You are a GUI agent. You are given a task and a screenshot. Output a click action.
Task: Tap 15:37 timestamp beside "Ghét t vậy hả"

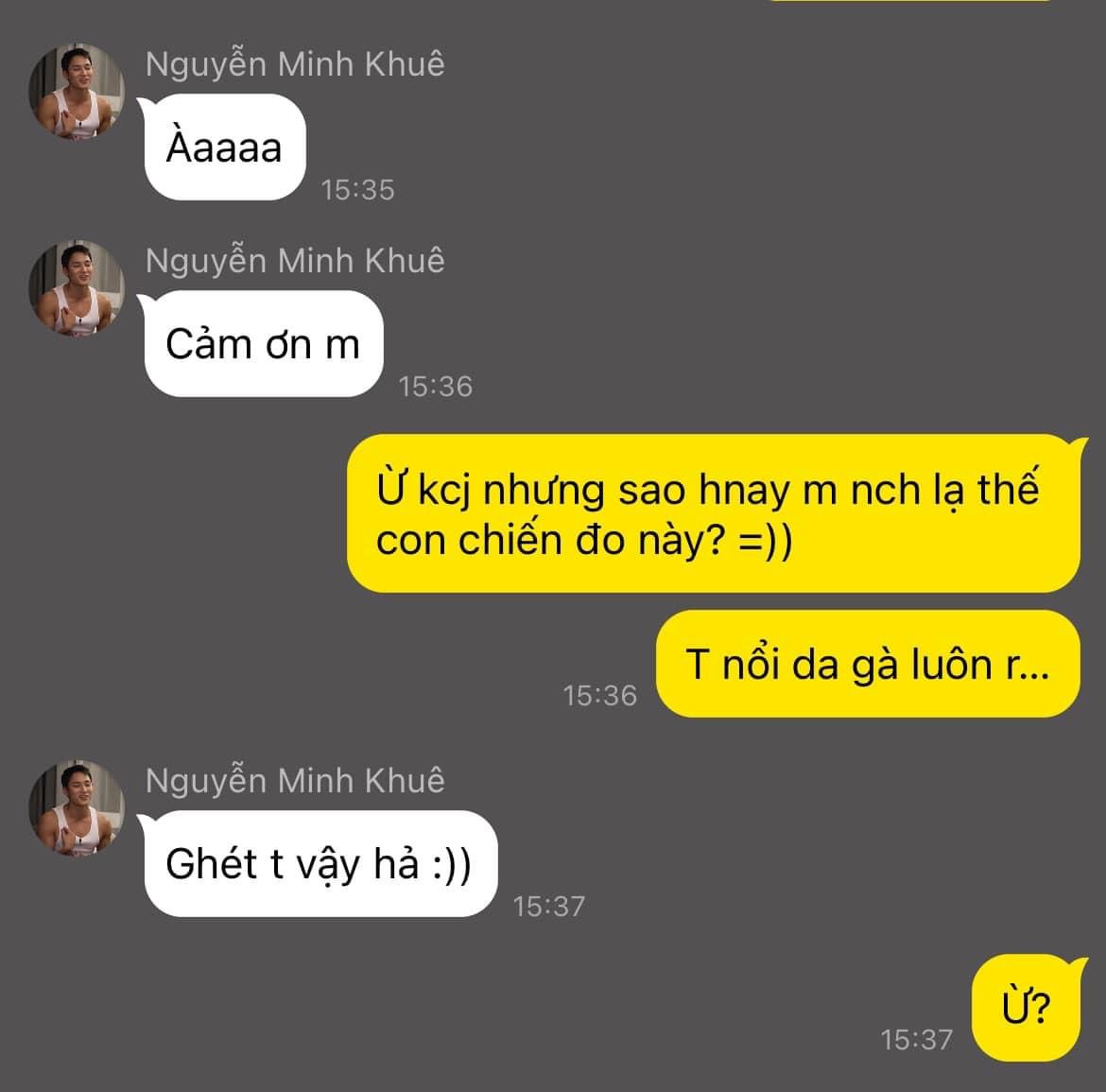pyautogui.click(x=549, y=906)
